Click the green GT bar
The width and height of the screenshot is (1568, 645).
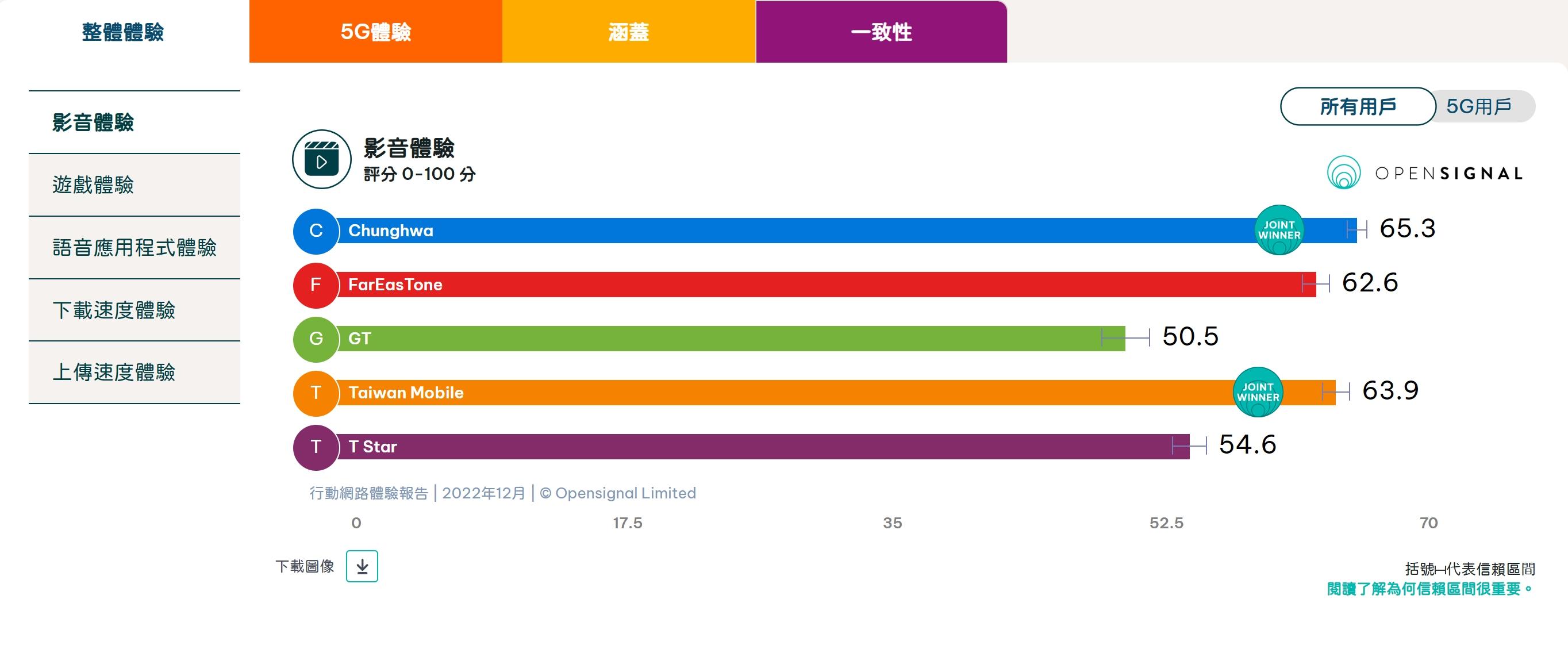(731, 339)
